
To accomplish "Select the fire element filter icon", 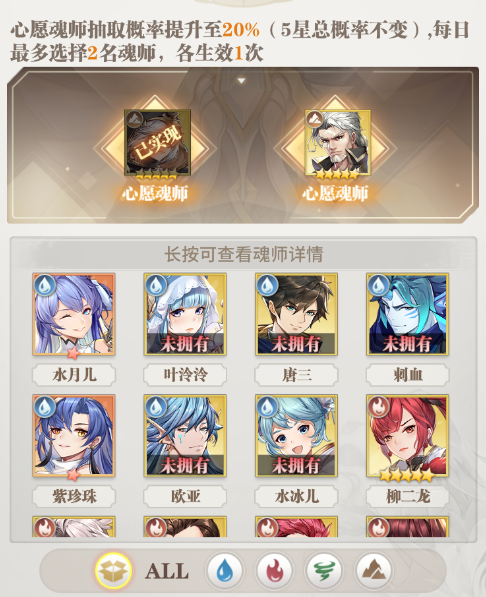I will 274,570.
